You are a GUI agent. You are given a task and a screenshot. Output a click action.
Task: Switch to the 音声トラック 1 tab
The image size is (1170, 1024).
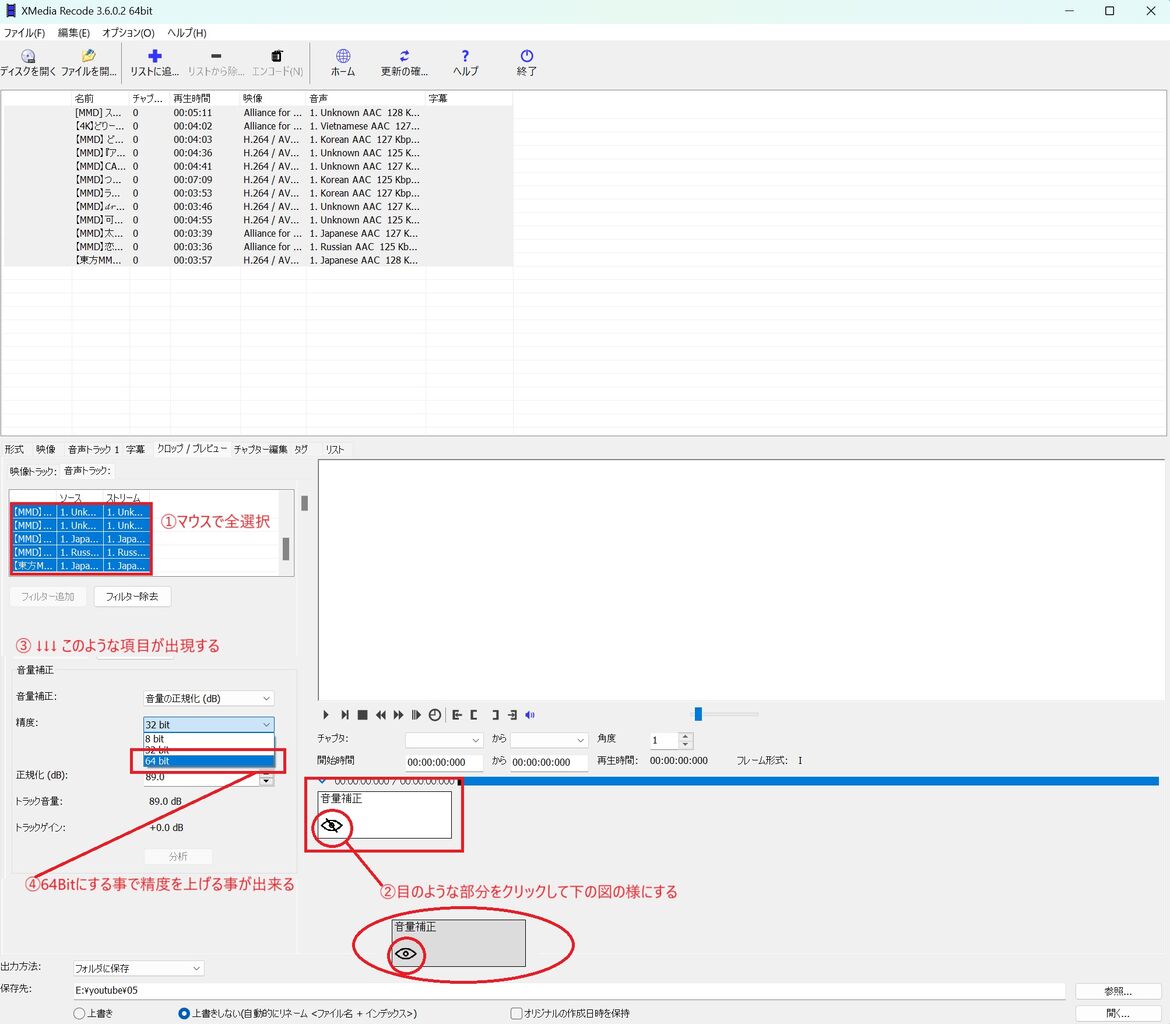click(93, 449)
